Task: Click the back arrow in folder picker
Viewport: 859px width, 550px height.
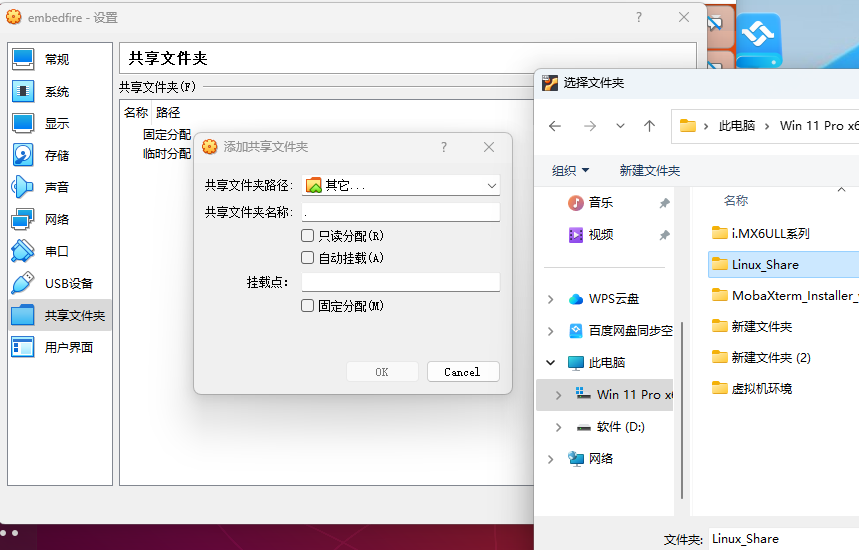Action: click(x=555, y=126)
